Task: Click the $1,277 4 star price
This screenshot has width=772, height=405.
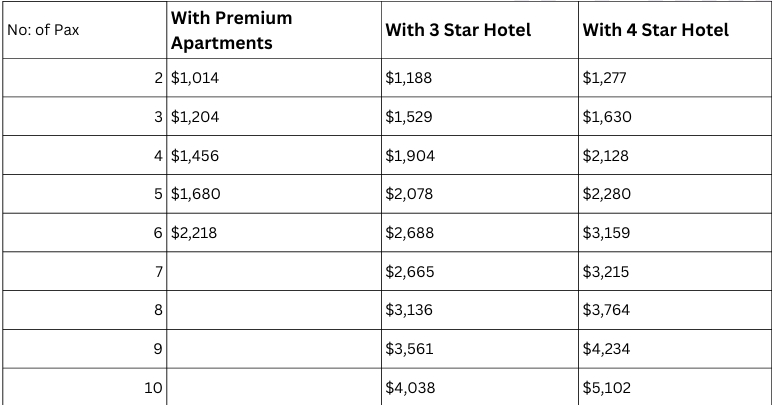Action: coord(605,78)
